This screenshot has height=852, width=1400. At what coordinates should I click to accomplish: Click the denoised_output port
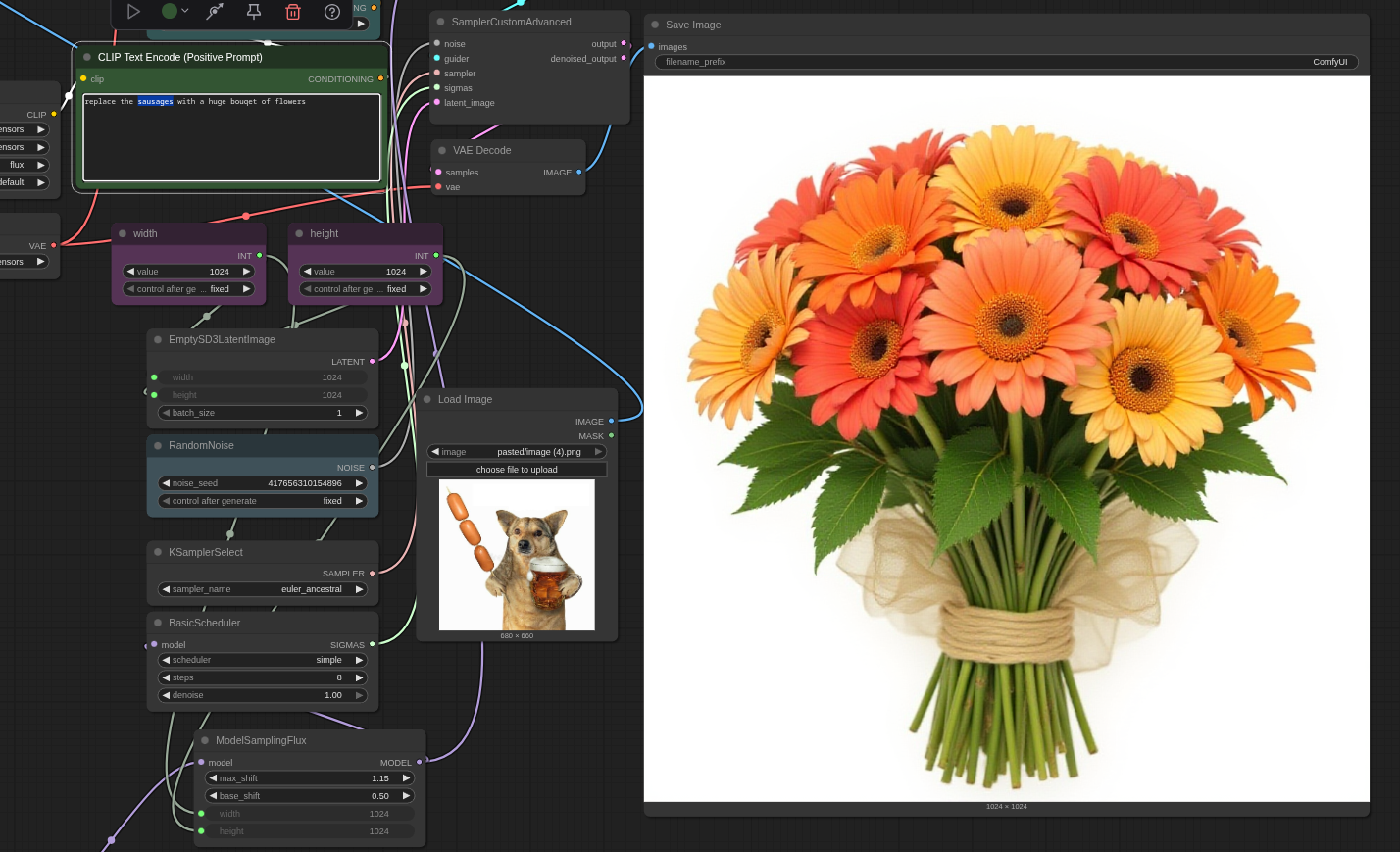pos(624,58)
